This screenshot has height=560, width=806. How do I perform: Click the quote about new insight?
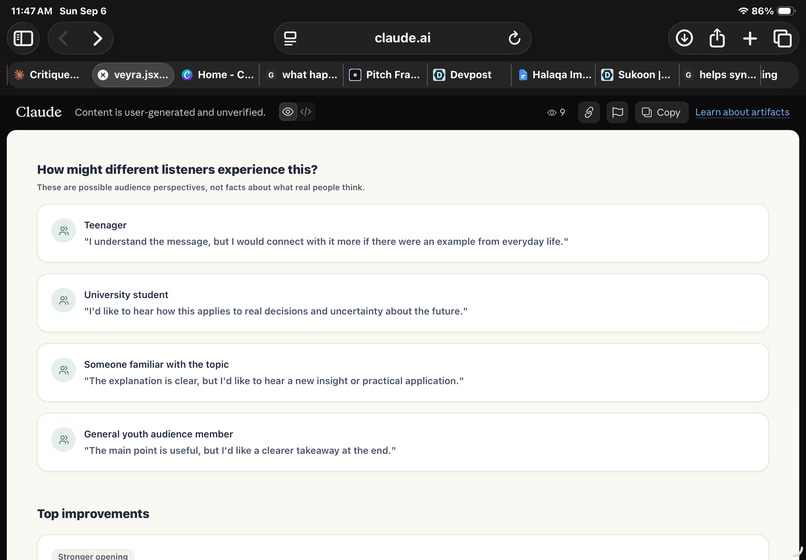click(274, 381)
